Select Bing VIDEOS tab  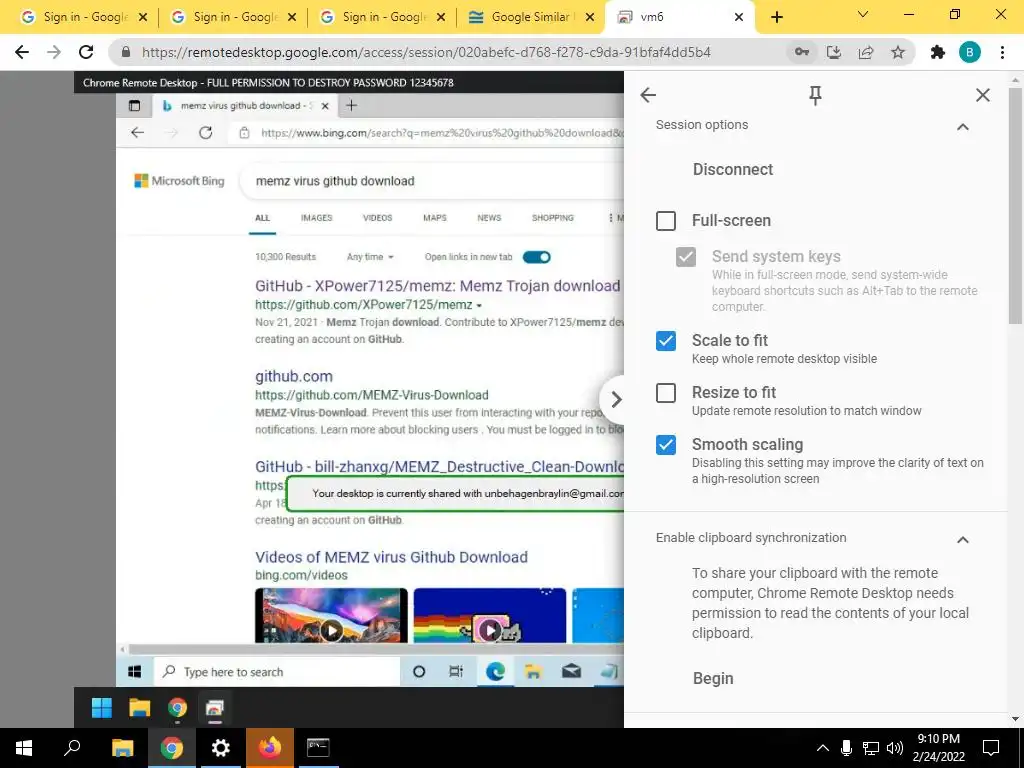tap(377, 217)
